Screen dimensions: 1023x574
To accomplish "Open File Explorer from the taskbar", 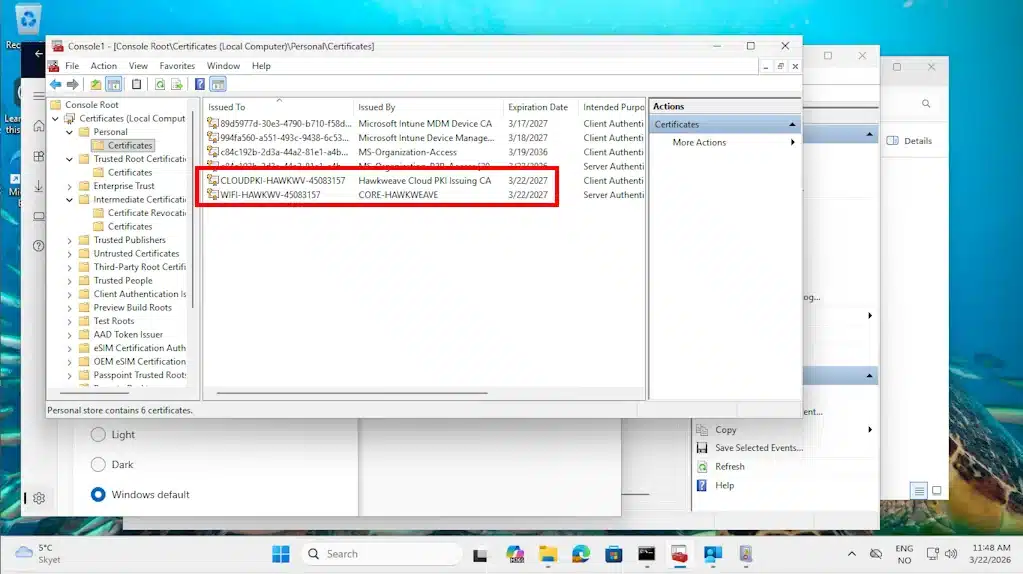I will (x=548, y=554).
